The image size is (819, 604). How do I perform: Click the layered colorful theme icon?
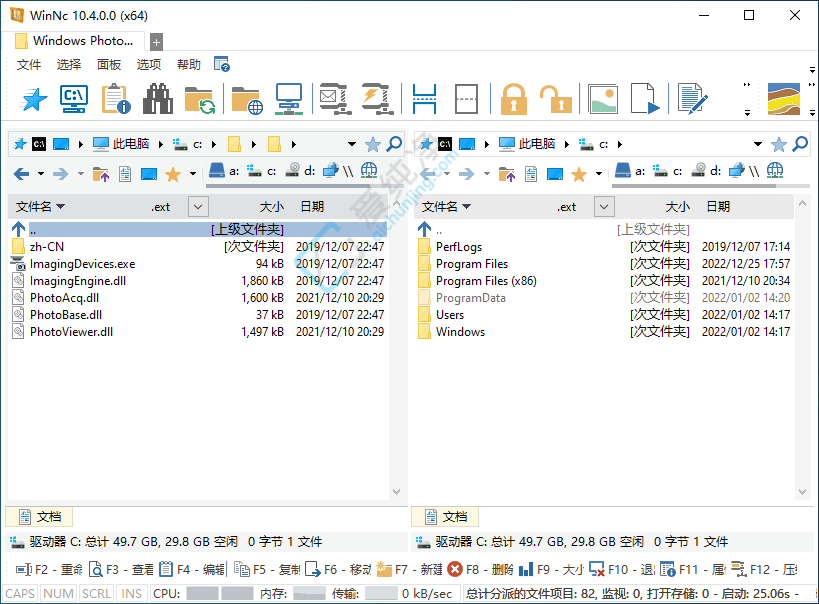coord(783,99)
